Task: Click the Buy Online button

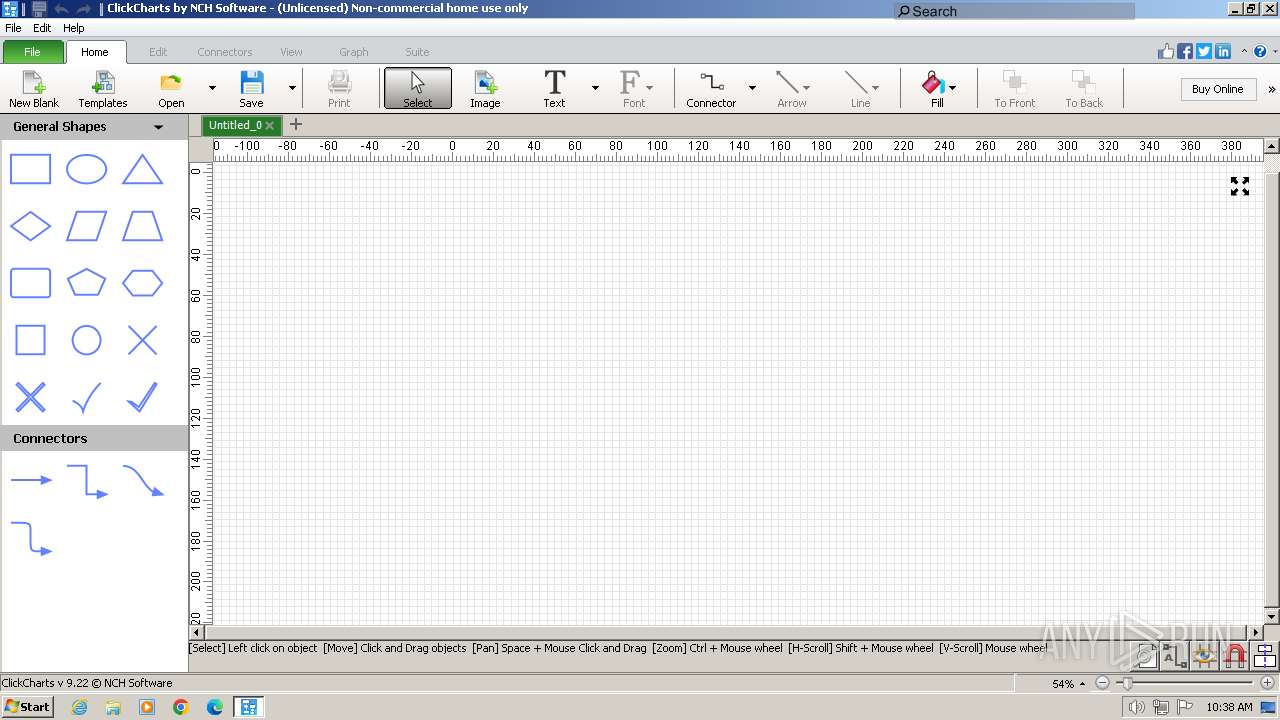Action: click(1217, 89)
